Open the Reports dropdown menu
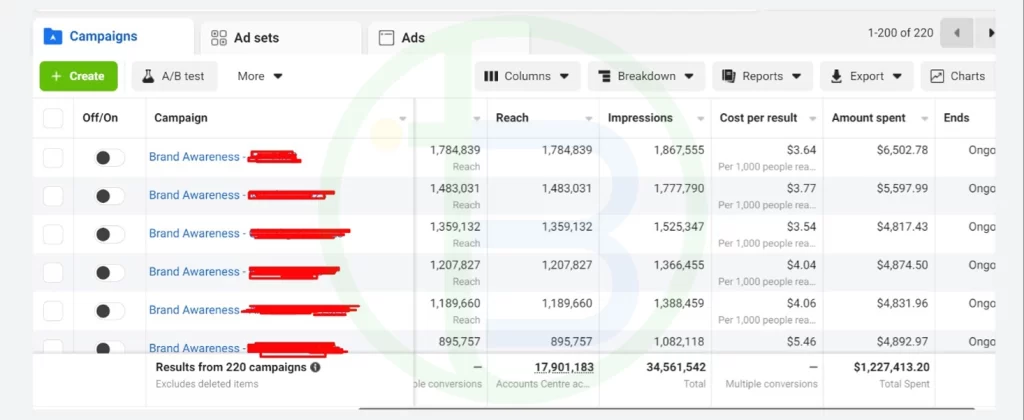1024x420 pixels. pyautogui.click(x=762, y=76)
